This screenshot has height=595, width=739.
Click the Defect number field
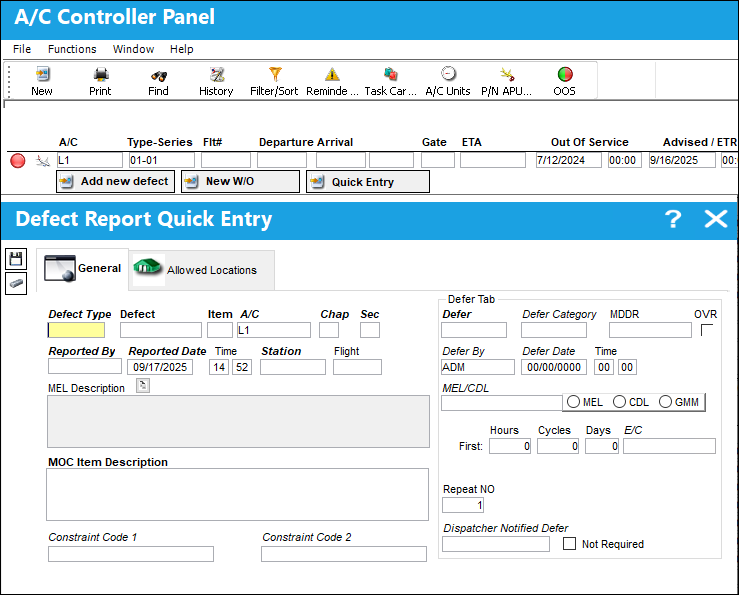click(x=161, y=330)
